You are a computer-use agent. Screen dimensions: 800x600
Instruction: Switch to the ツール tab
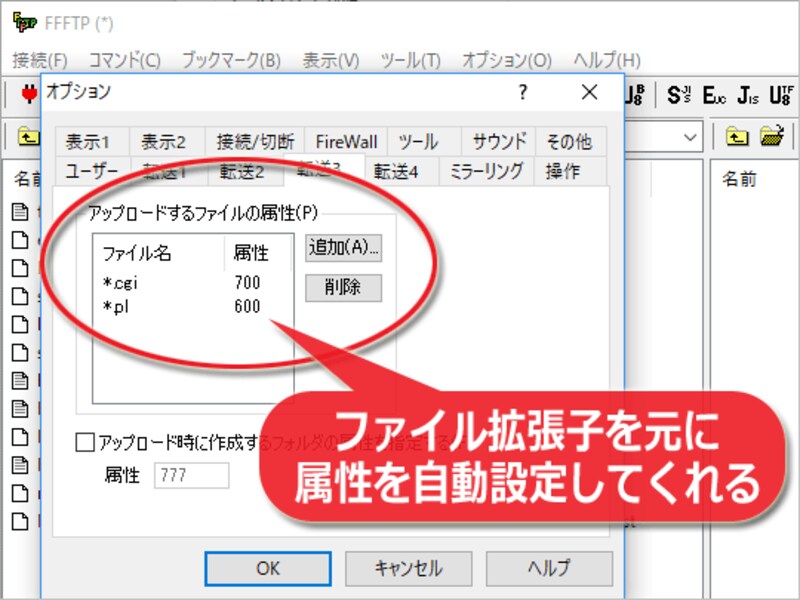coord(423,141)
